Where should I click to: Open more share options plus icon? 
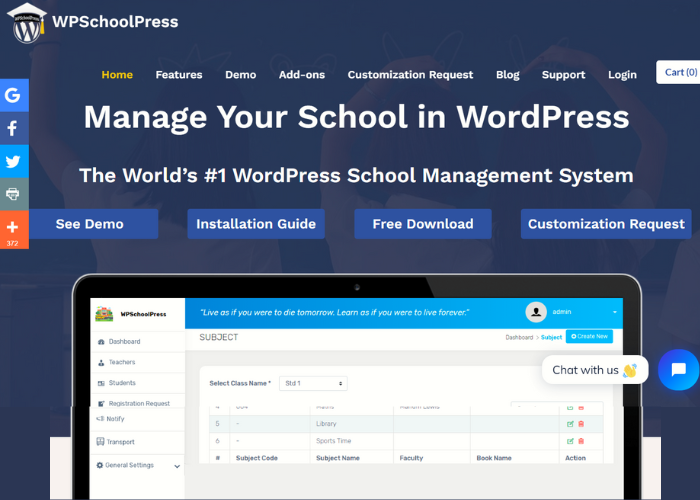(x=13, y=227)
